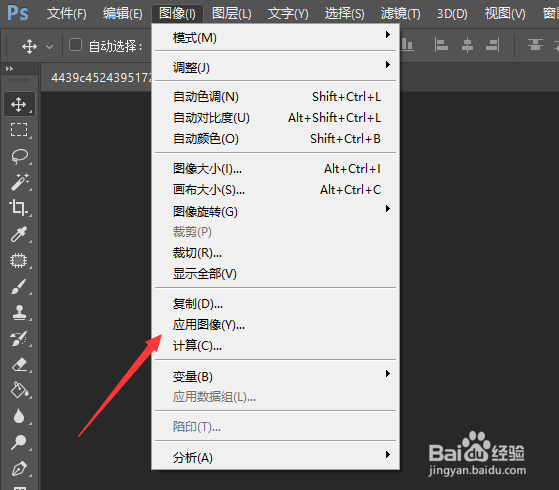
Task: Click distribute top edges icon
Action: (x=535, y=45)
